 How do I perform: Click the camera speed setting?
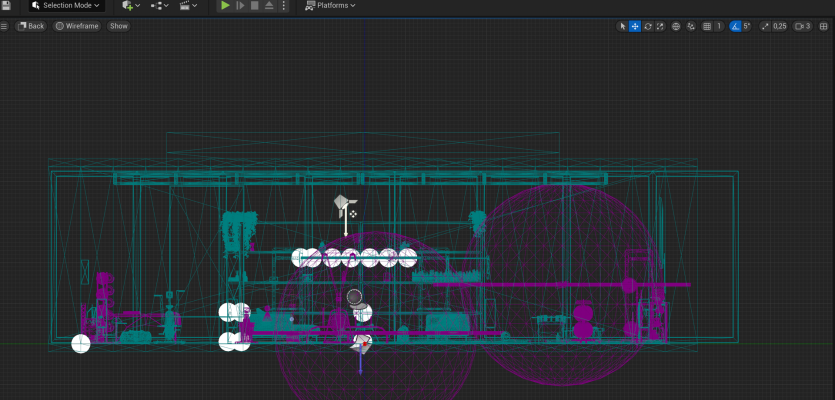802,26
